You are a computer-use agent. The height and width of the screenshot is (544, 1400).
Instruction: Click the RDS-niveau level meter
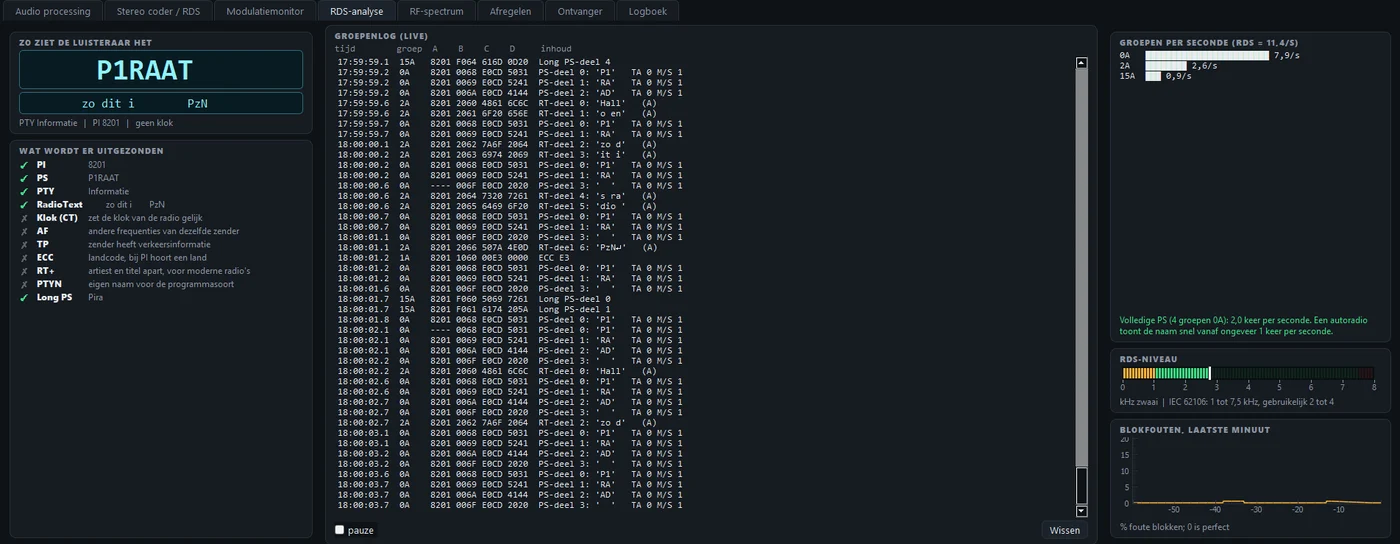click(1248, 373)
